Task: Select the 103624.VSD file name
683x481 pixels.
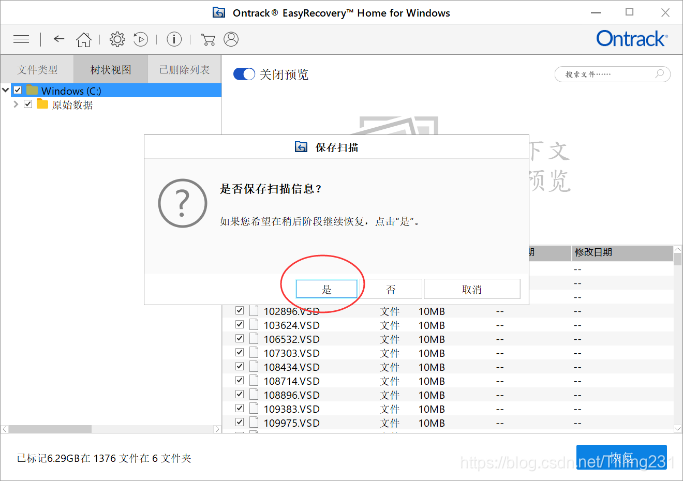Action: (x=291, y=325)
